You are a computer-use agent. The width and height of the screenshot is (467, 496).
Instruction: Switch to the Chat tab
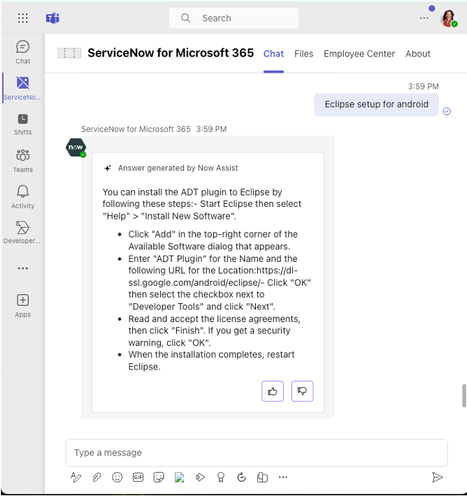click(x=273, y=54)
